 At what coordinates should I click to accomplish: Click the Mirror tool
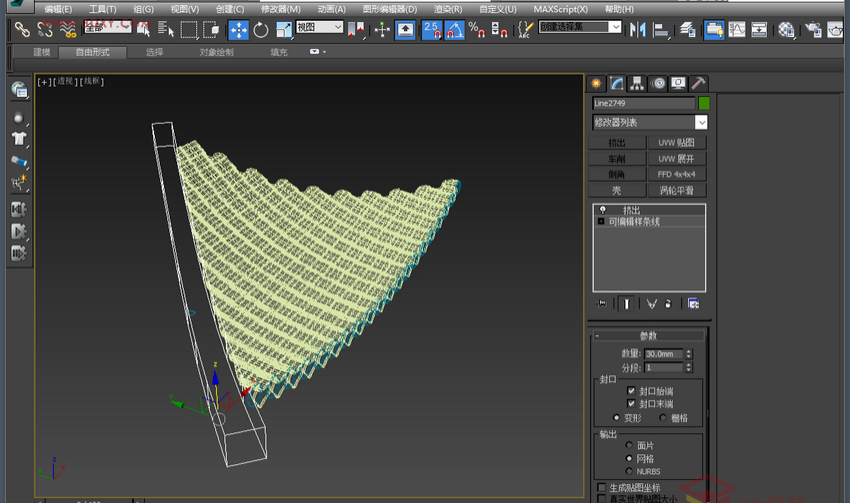pyautogui.click(x=638, y=29)
